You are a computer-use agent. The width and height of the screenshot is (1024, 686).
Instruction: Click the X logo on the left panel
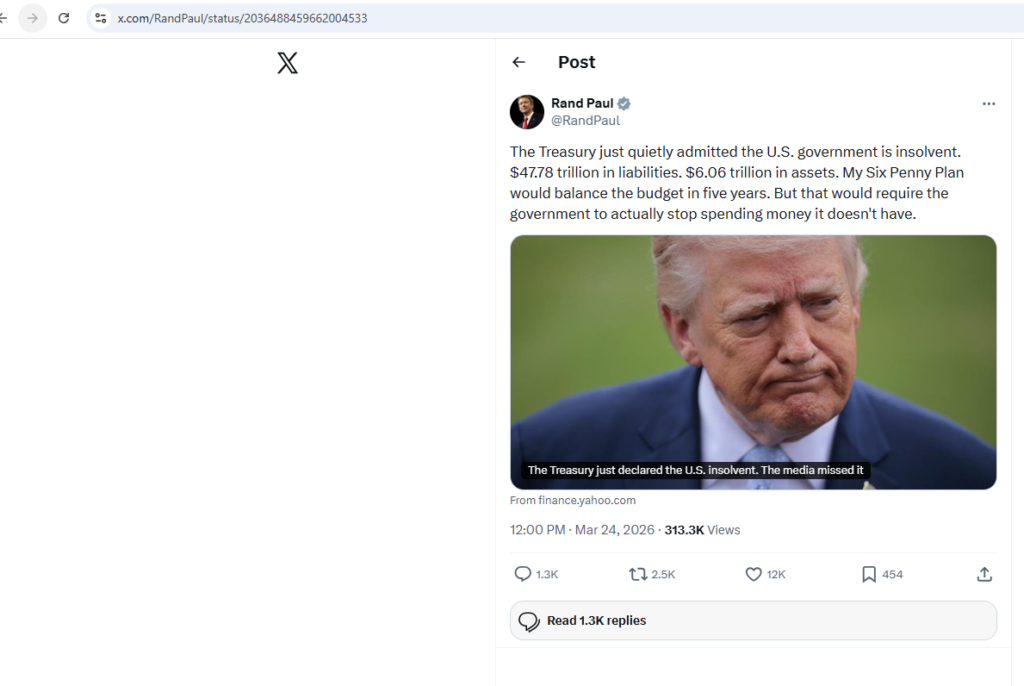[287, 62]
